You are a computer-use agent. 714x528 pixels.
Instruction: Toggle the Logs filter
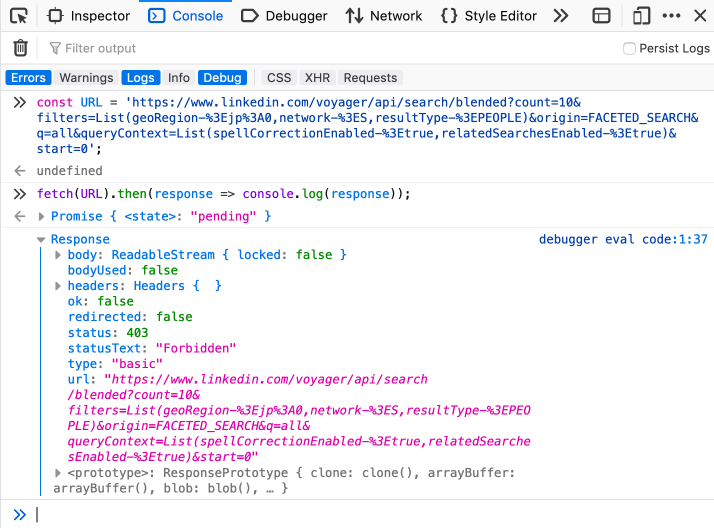coord(141,78)
